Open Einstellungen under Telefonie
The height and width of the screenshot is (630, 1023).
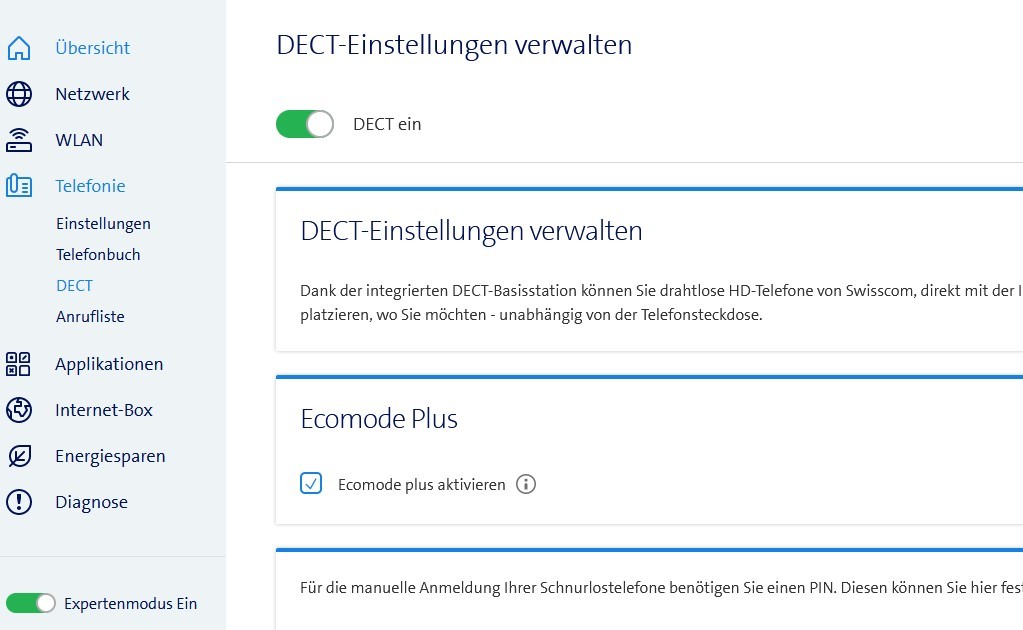point(103,224)
